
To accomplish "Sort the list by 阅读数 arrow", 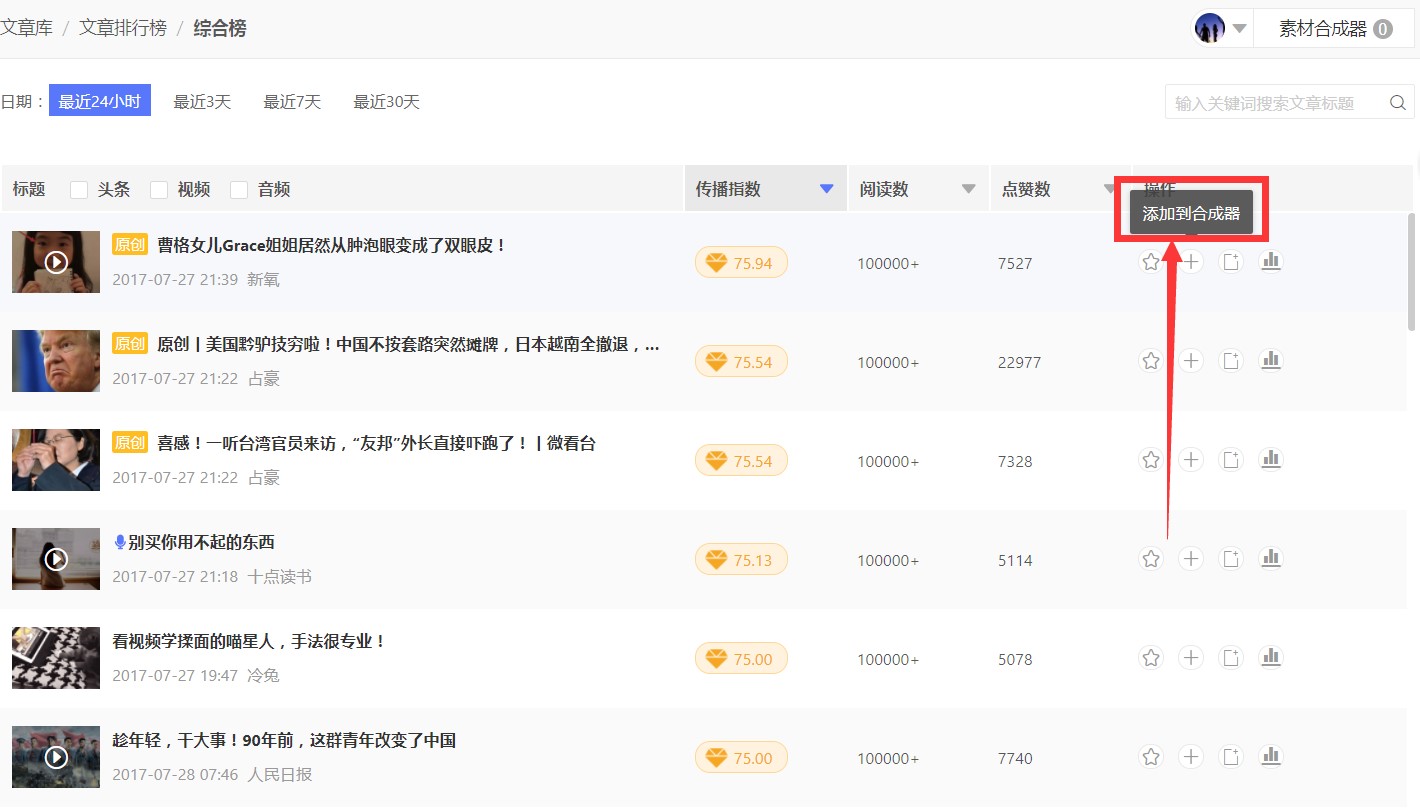I will [x=968, y=189].
